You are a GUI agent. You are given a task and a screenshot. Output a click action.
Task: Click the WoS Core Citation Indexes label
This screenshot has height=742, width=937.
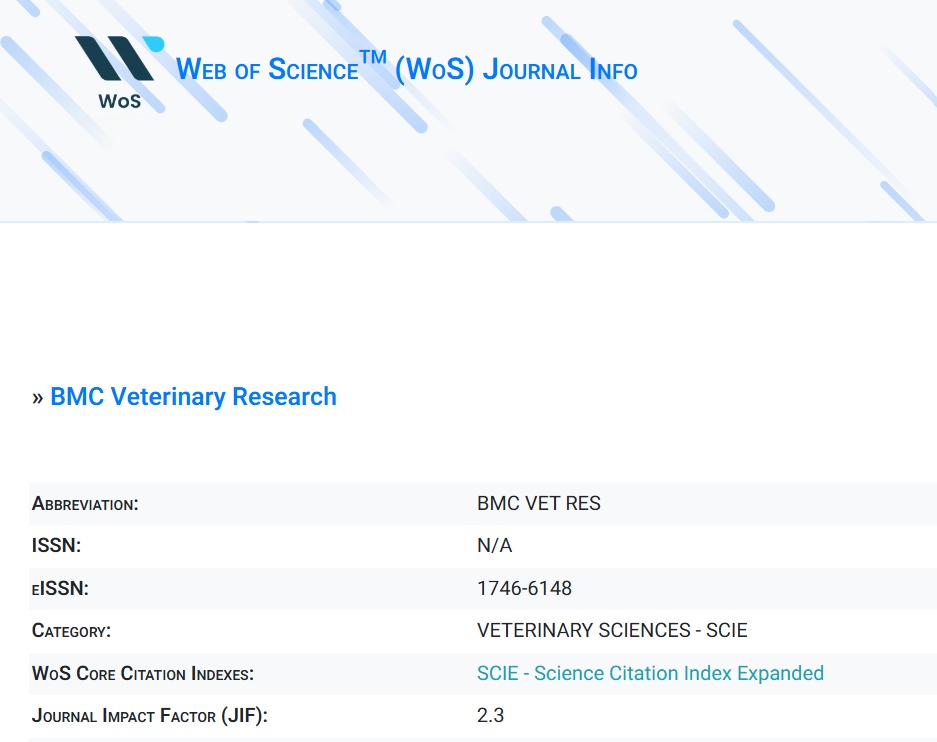point(143,674)
